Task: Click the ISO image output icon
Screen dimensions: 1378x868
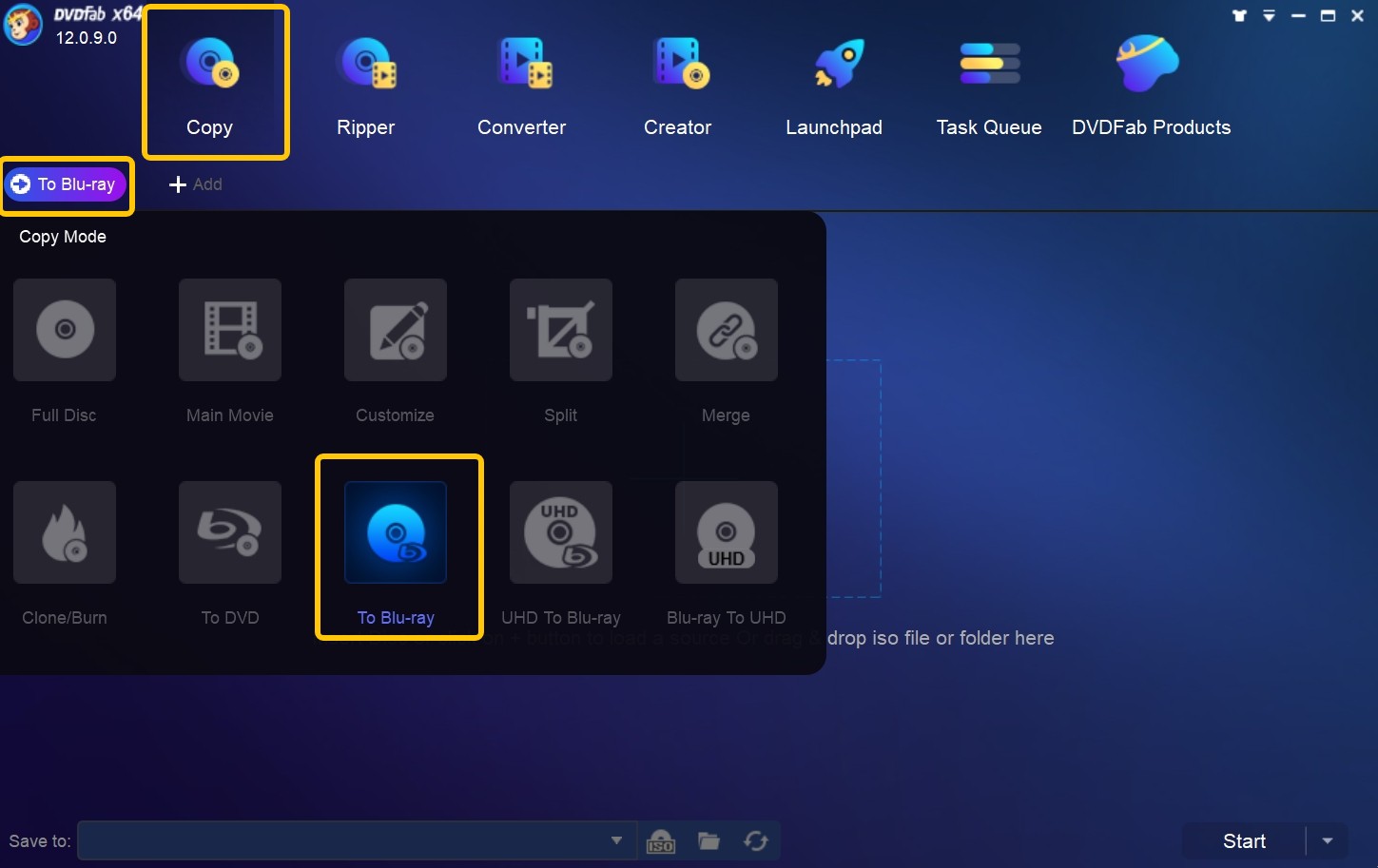Action: 661,841
